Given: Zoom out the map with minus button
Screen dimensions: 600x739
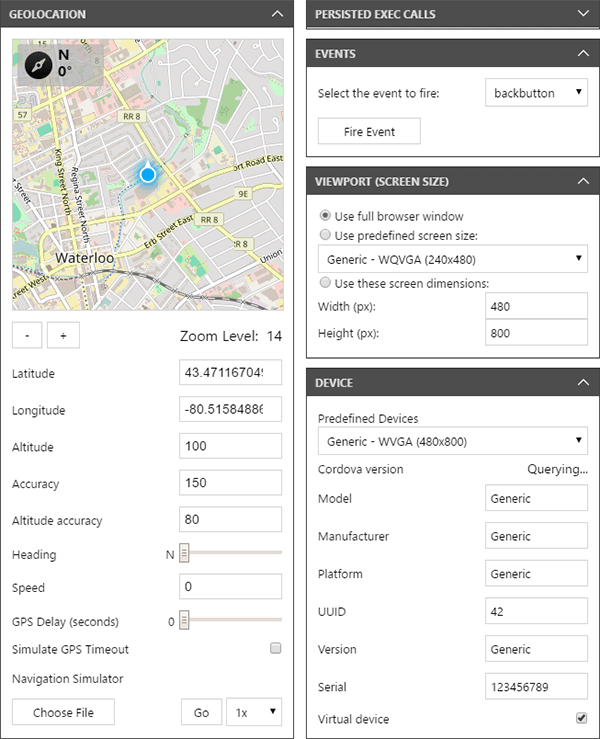Looking at the screenshot, I should [25, 336].
